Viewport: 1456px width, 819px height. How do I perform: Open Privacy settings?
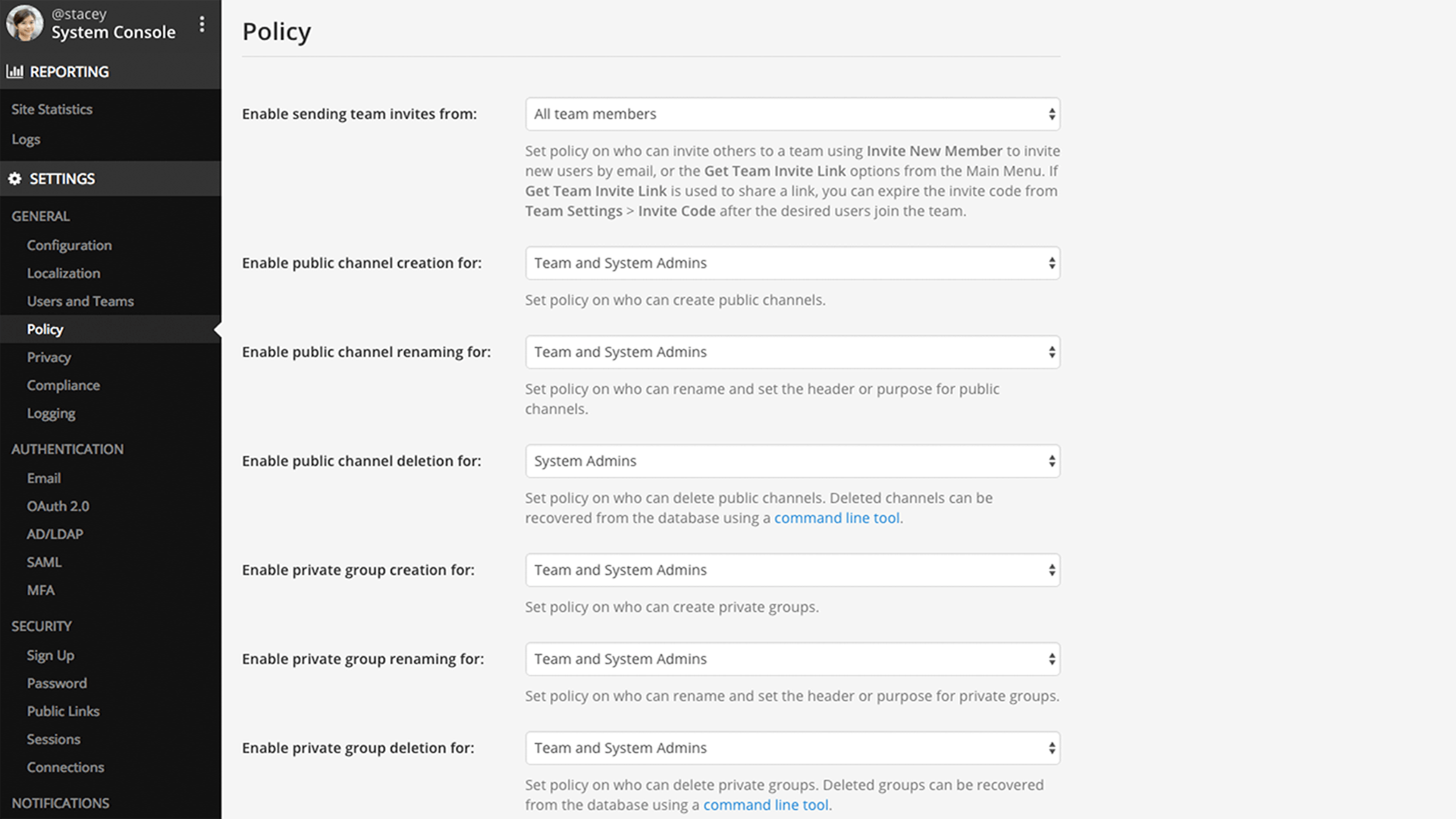[x=49, y=357]
